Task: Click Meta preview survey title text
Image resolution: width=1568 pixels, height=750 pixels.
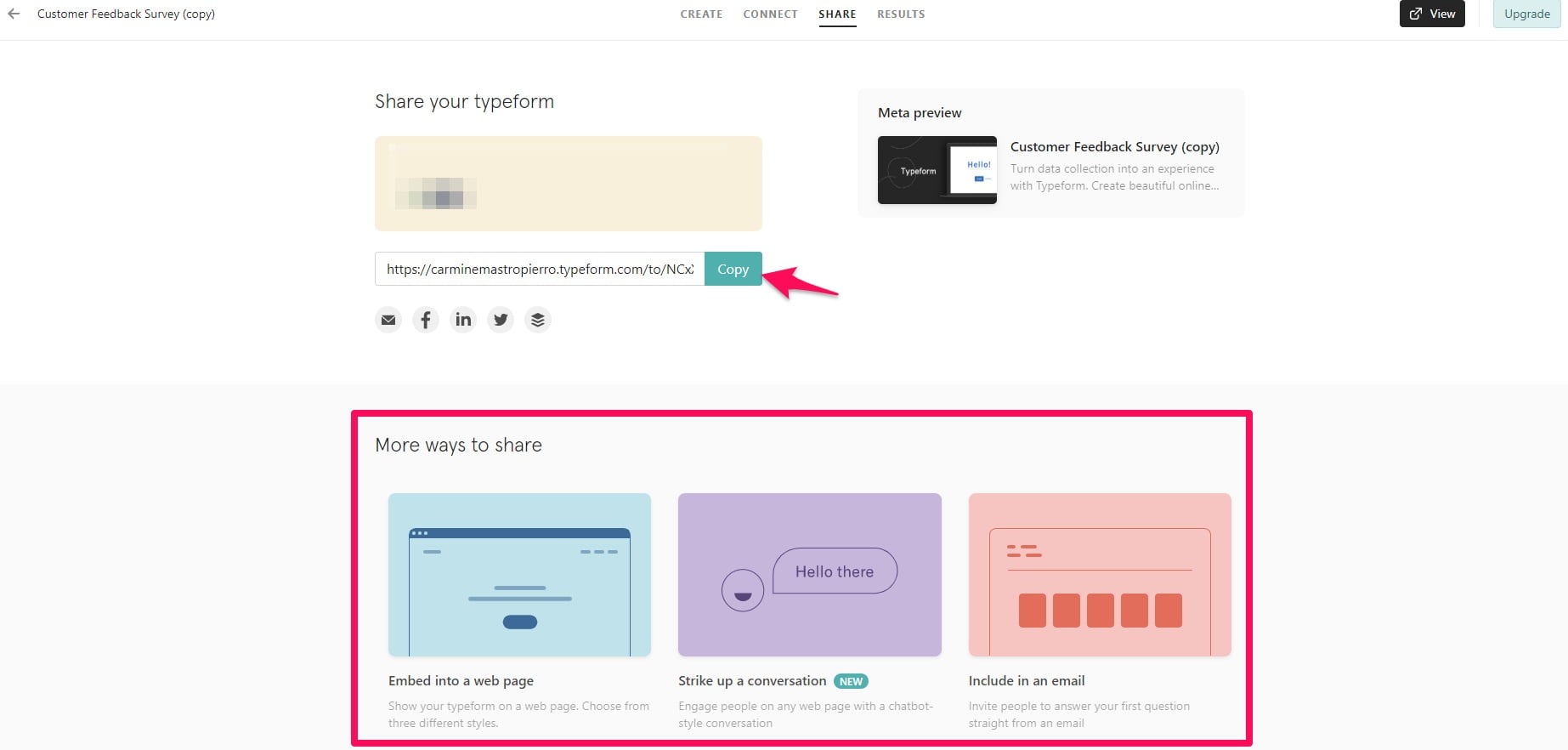Action: [1114, 146]
